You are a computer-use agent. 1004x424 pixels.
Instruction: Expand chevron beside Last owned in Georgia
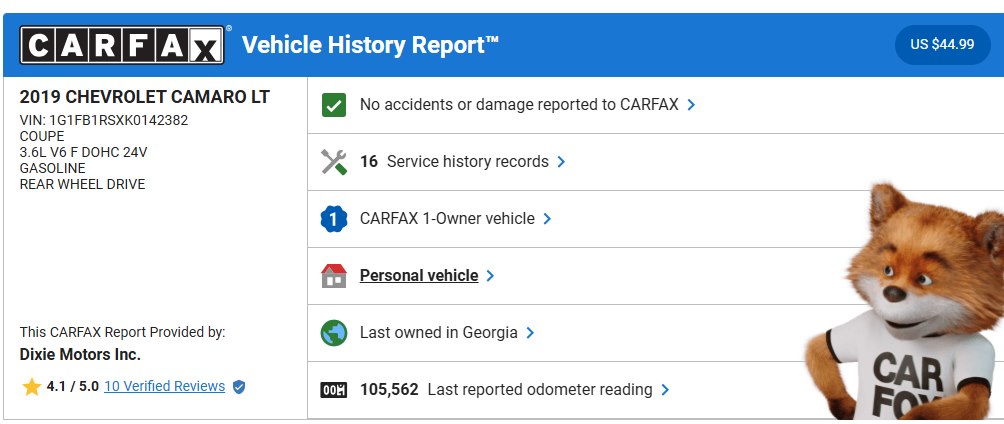(530, 333)
